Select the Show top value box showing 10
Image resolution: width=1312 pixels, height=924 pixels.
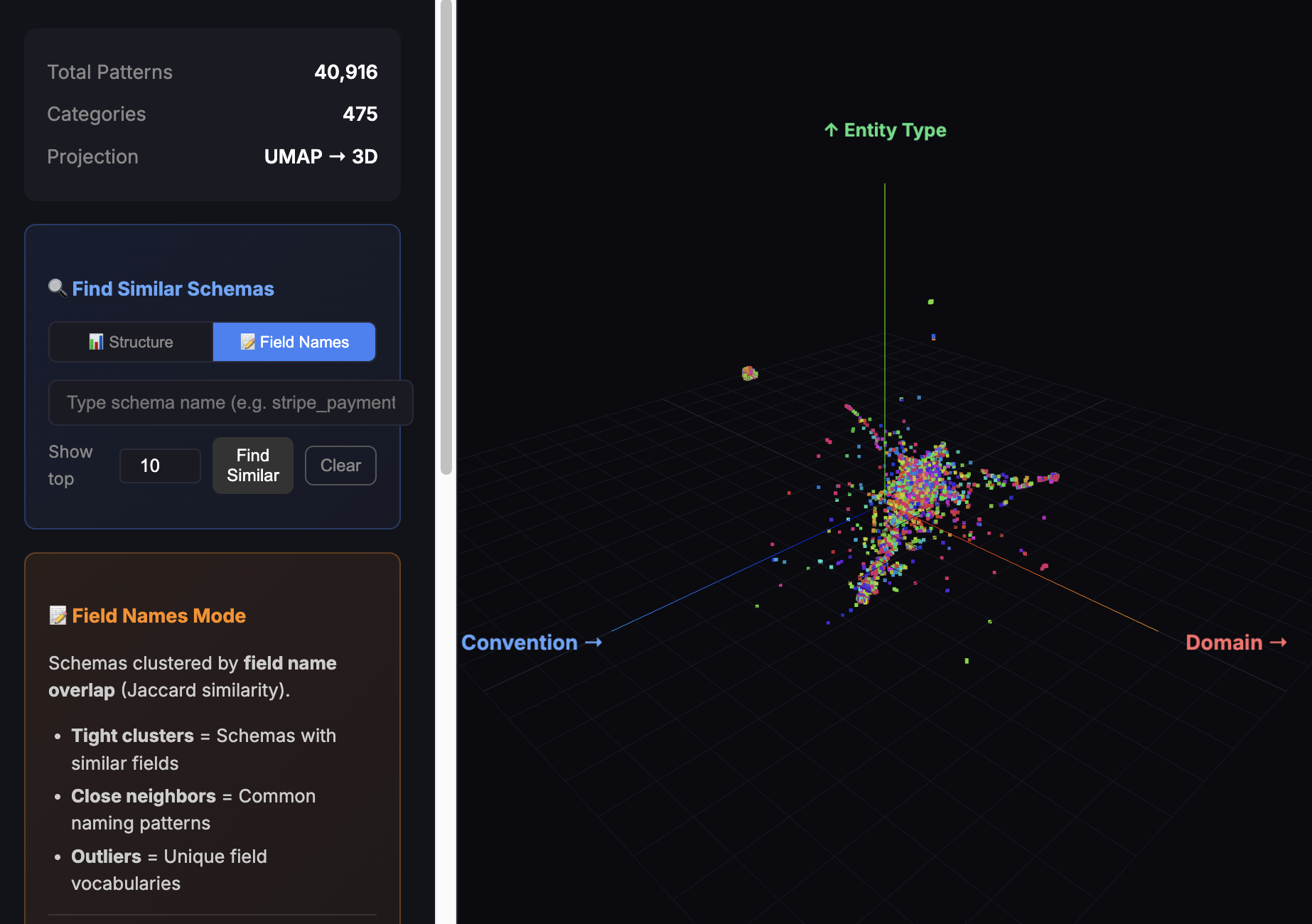click(160, 466)
